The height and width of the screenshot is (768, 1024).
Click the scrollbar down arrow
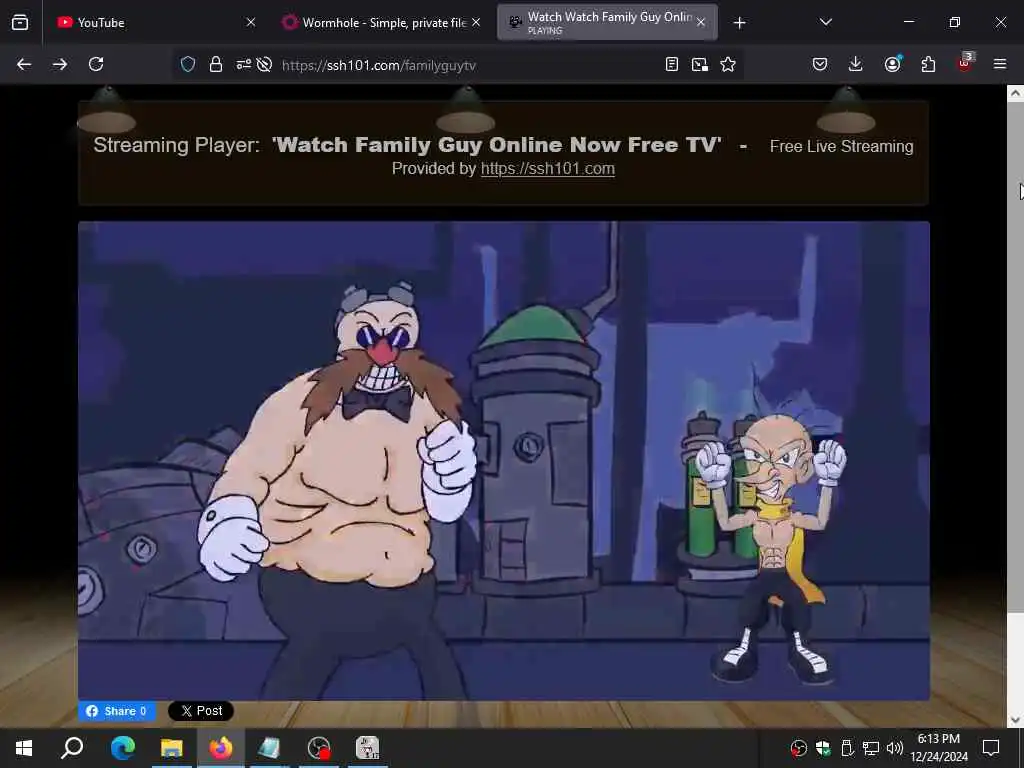pos(1015,720)
